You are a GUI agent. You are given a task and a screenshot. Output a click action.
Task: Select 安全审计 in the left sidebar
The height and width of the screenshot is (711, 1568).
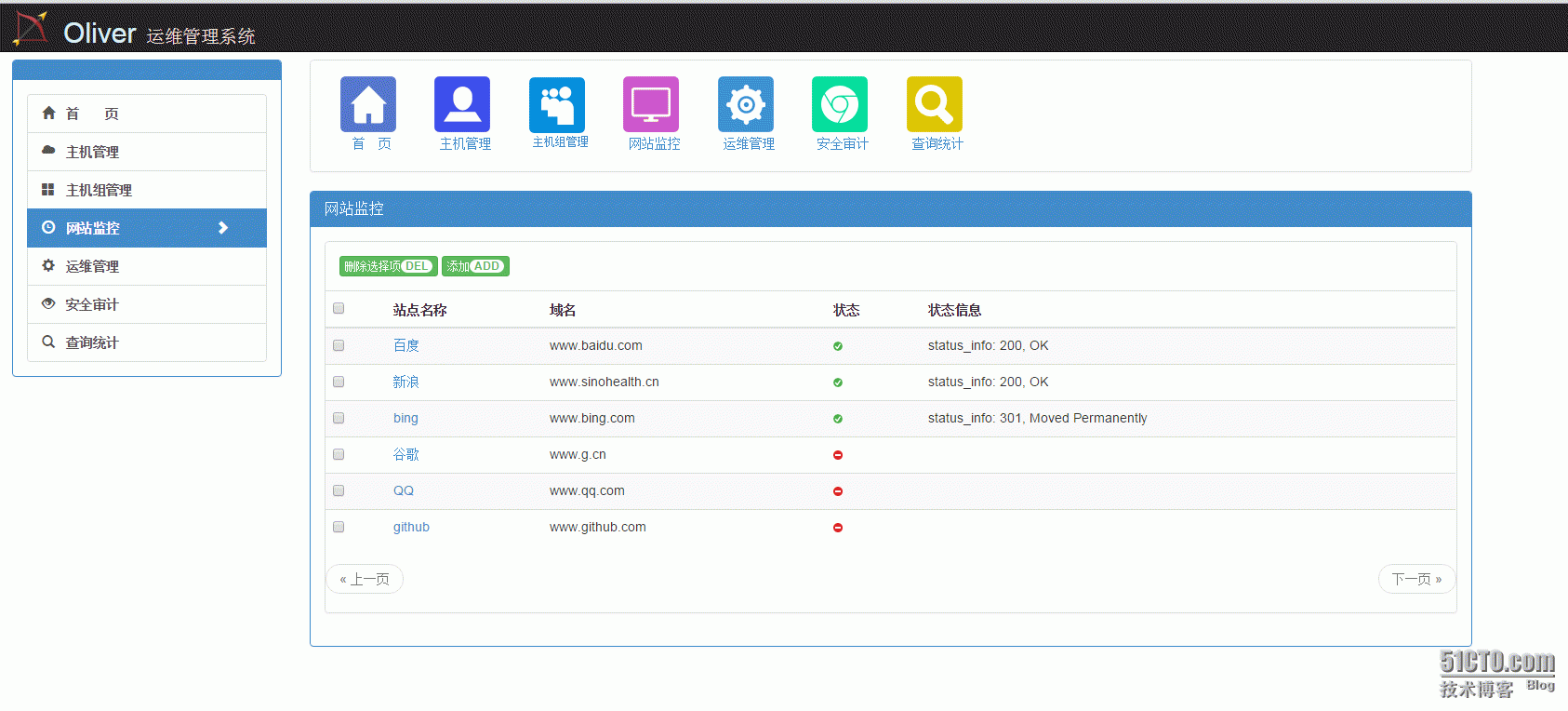(147, 304)
